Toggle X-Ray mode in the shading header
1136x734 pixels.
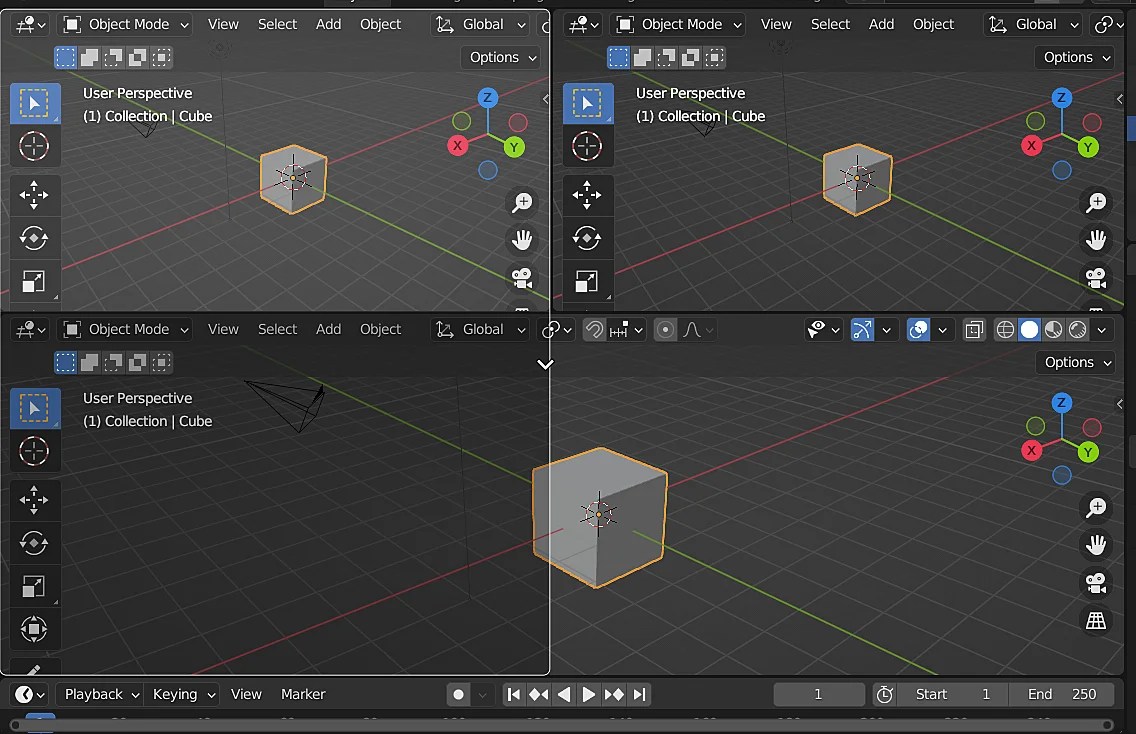point(974,329)
